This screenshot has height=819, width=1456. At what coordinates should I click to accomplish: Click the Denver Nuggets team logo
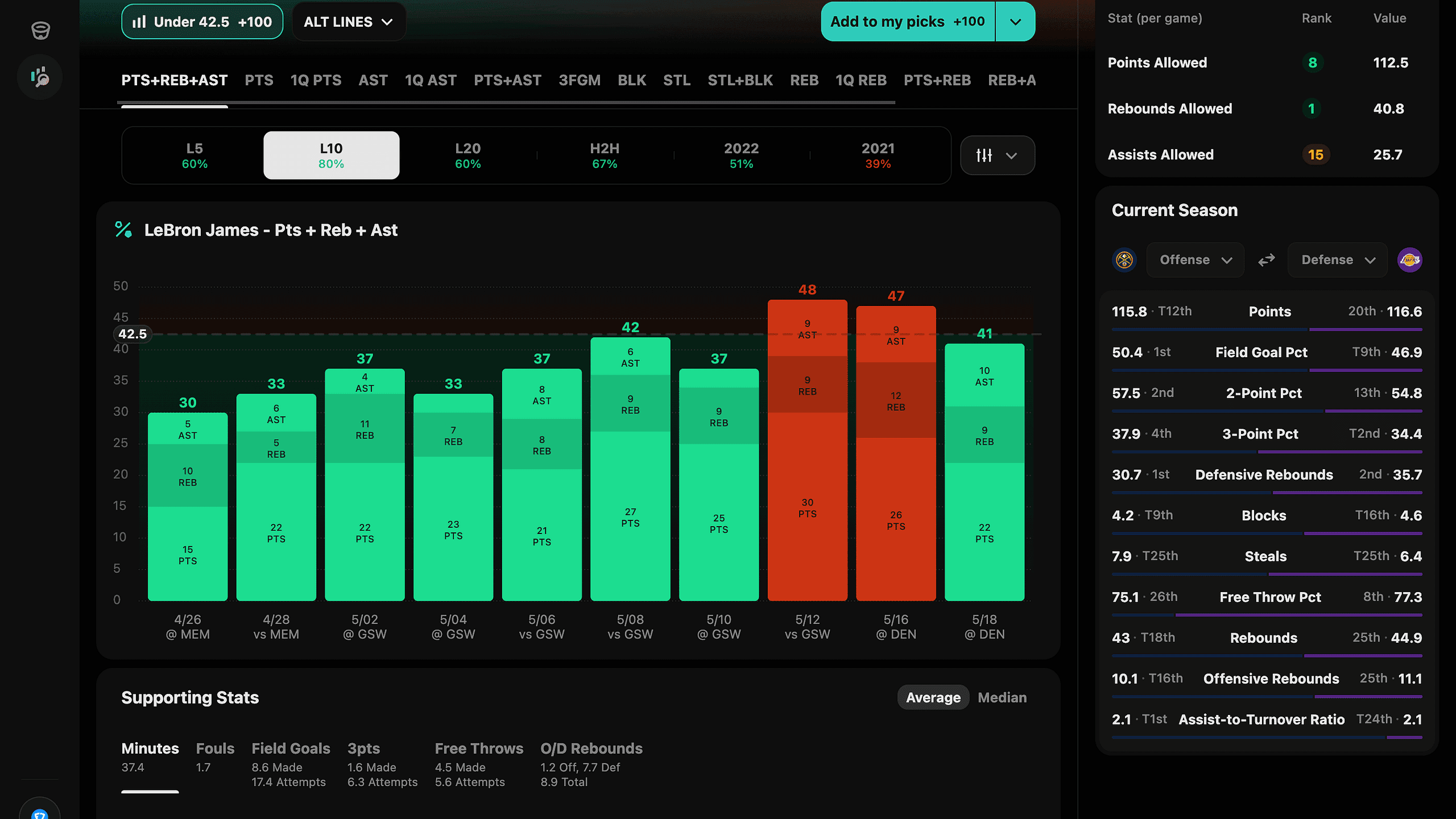[x=1124, y=260]
